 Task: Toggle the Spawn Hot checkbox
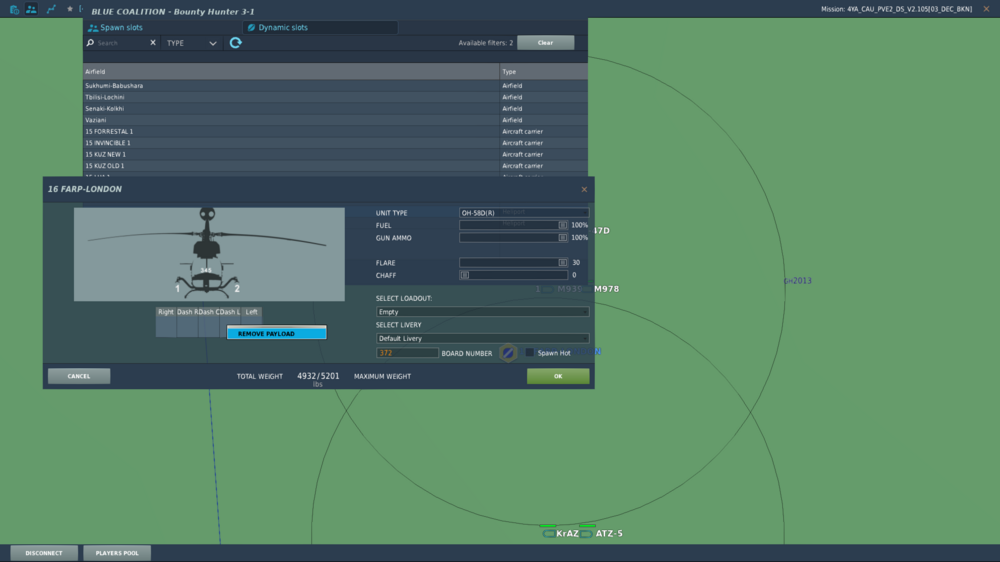pyautogui.click(x=529, y=353)
